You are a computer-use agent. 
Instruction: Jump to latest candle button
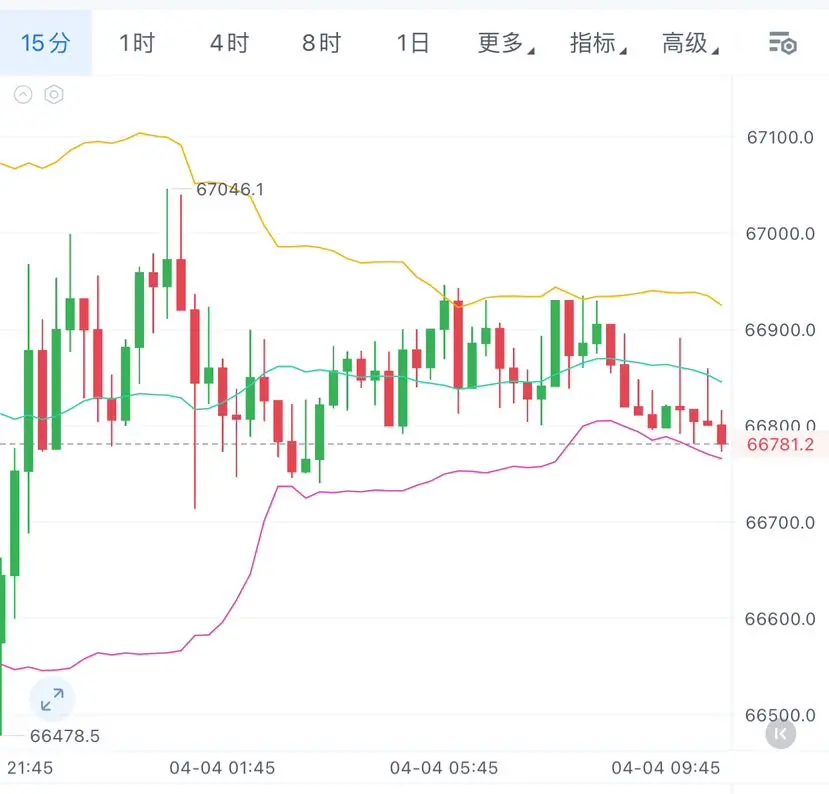(780, 734)
